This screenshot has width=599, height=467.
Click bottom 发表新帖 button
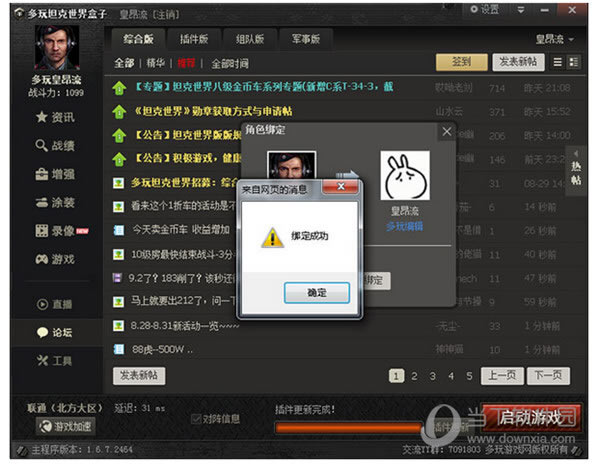[x=139, y=376]
